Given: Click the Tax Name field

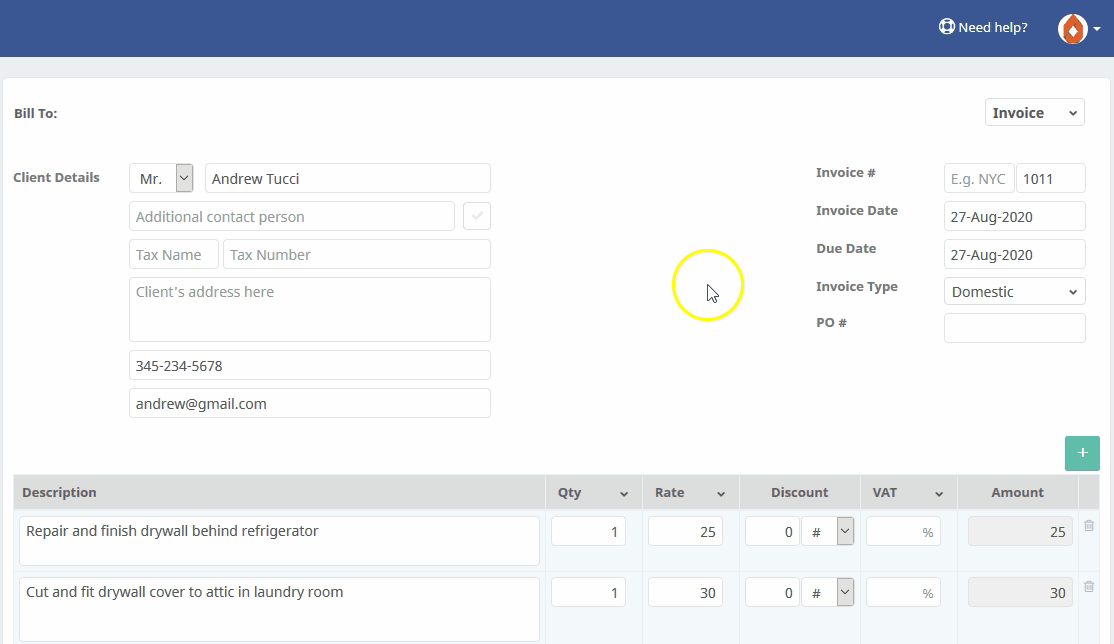Looking at the screenshot, I should click(x=173, y=254).
